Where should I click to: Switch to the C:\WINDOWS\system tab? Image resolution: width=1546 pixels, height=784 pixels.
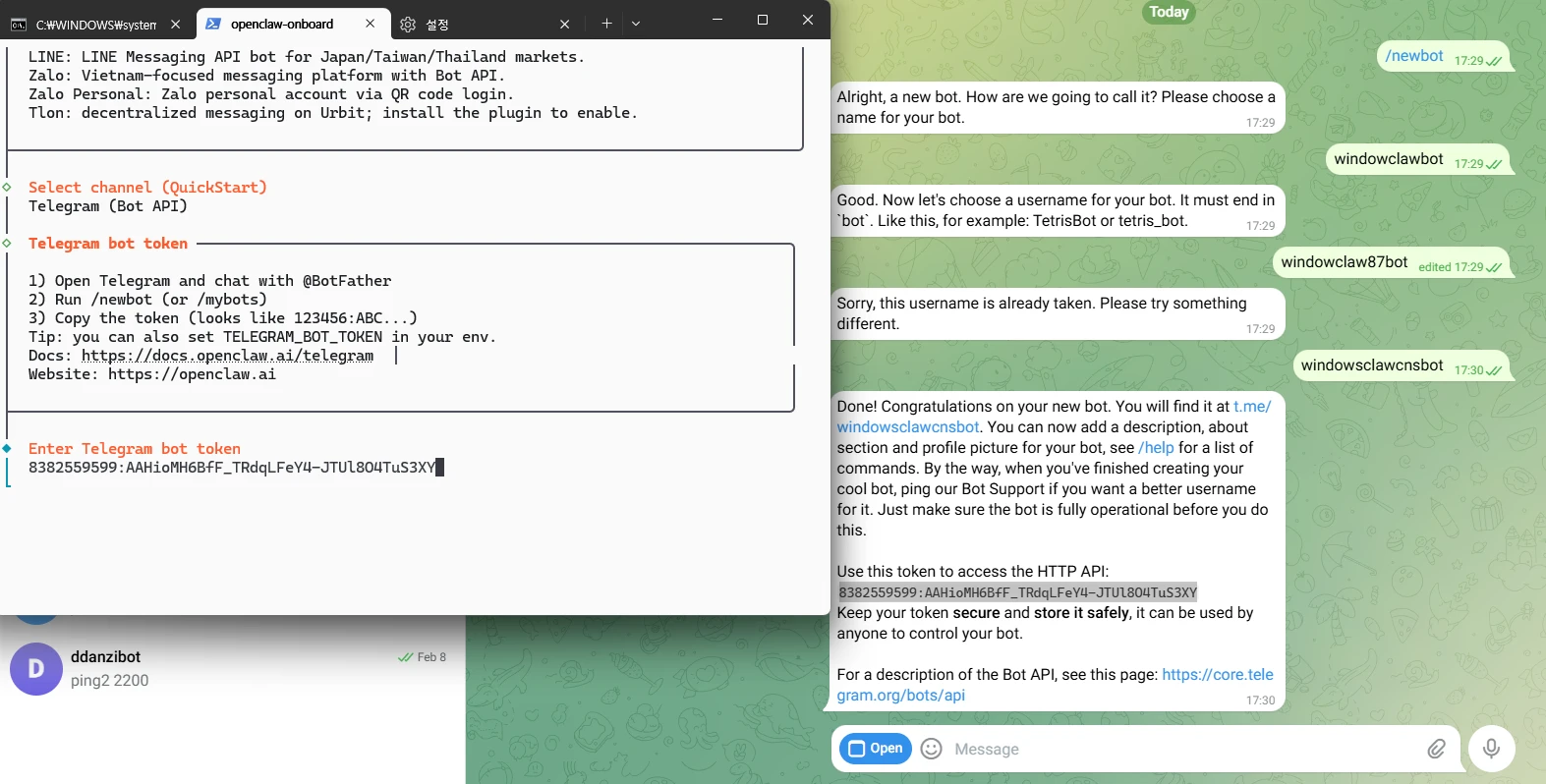[x=95, y=25]
